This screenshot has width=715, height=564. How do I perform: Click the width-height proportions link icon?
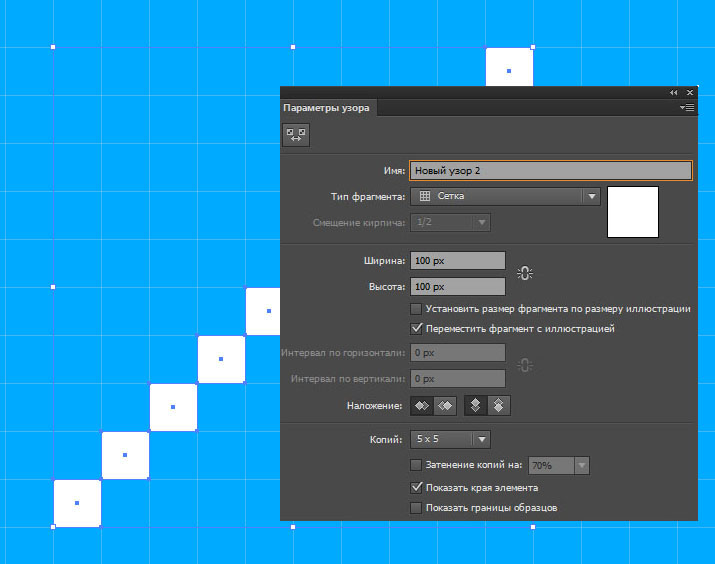click(525, 273)
